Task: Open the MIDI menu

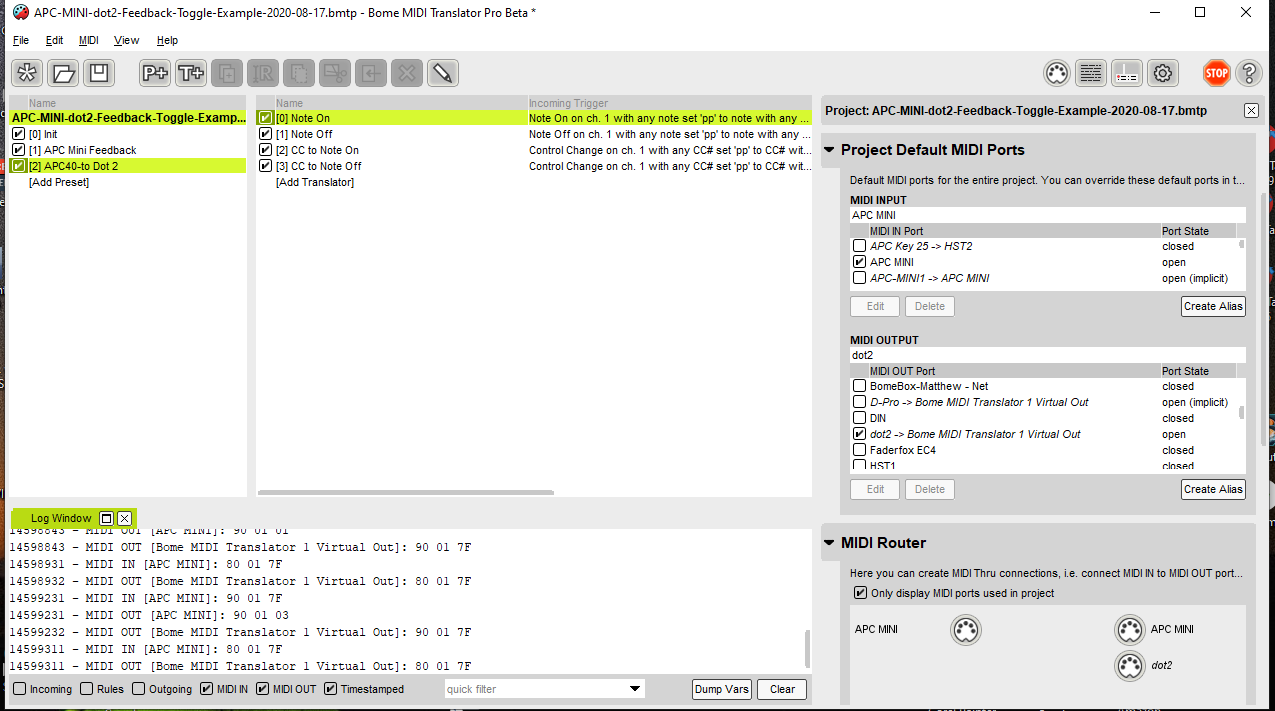Action: (89, 40)
